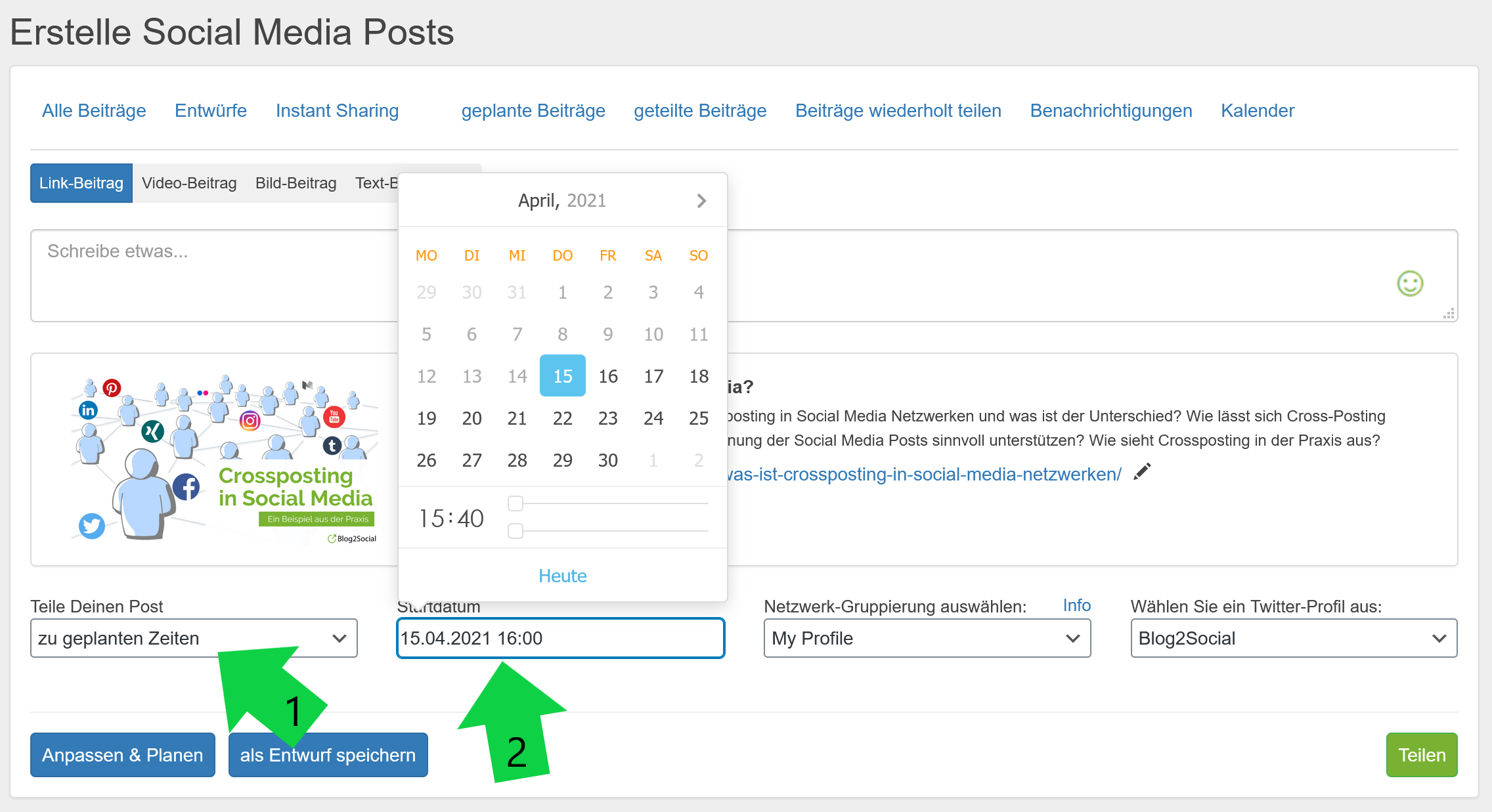The height and width of the screenshot is (812, 1492).
Task: Open the emoji picker smiley icon
Action: click(1410, 284)
